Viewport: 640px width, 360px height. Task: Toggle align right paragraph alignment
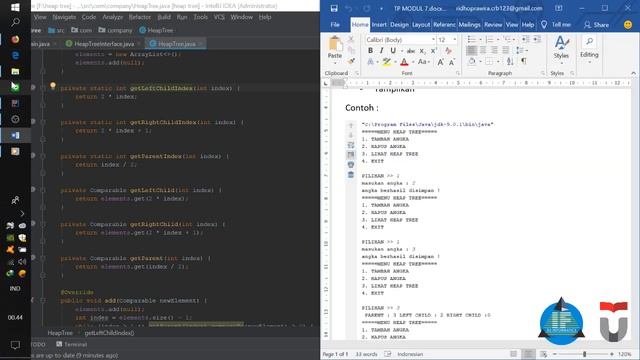tap(494, 50)
